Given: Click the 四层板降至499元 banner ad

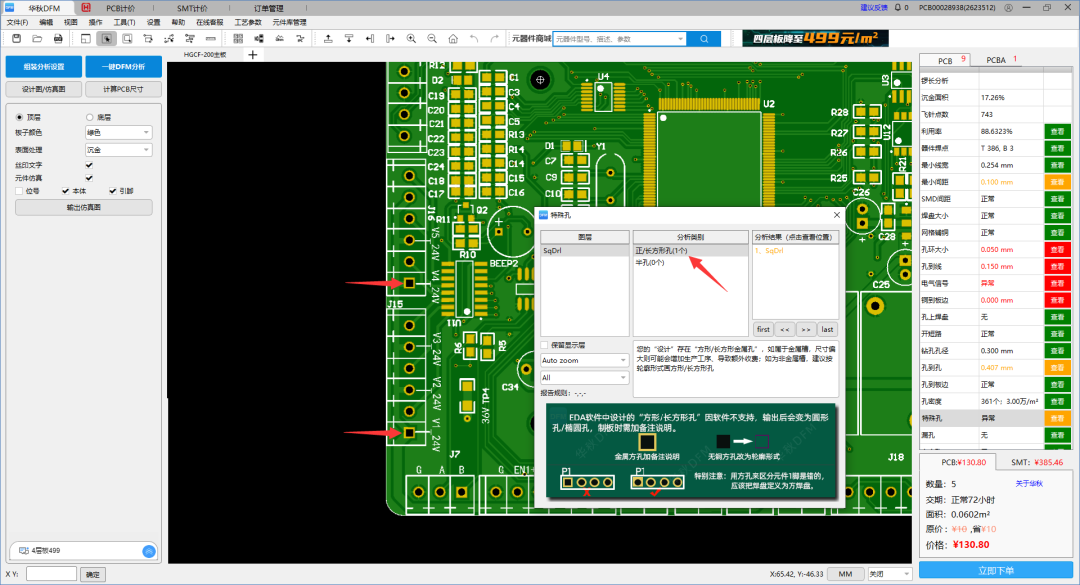Looking at the screenshot, I should (816, 39).
